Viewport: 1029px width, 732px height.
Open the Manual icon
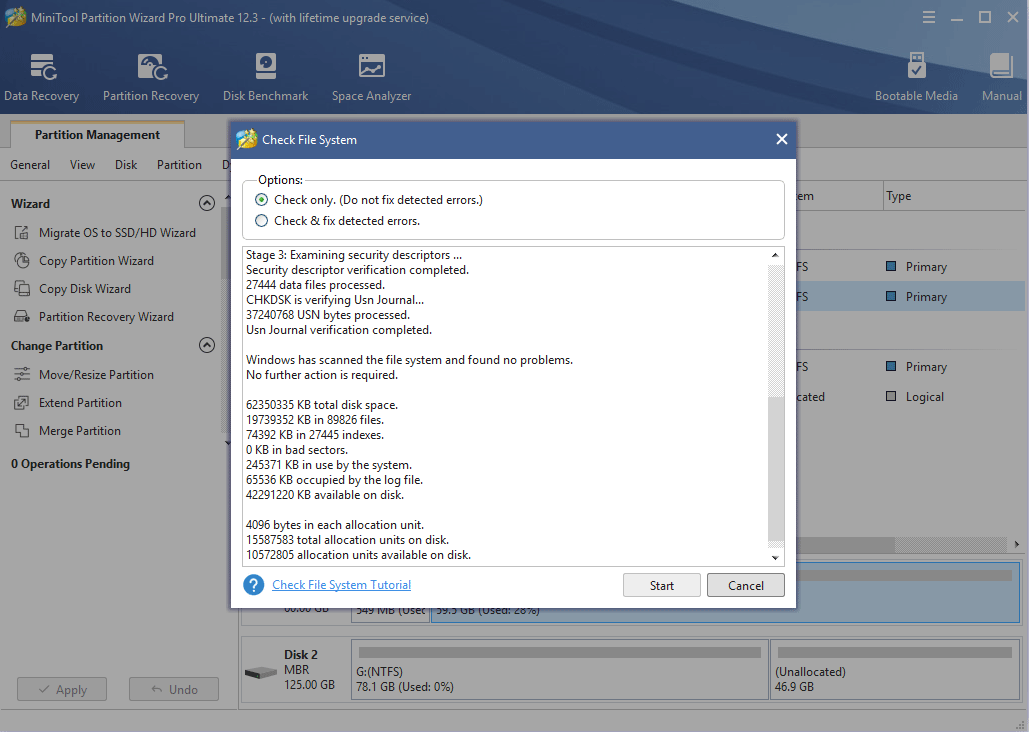tap(1001, 77)
